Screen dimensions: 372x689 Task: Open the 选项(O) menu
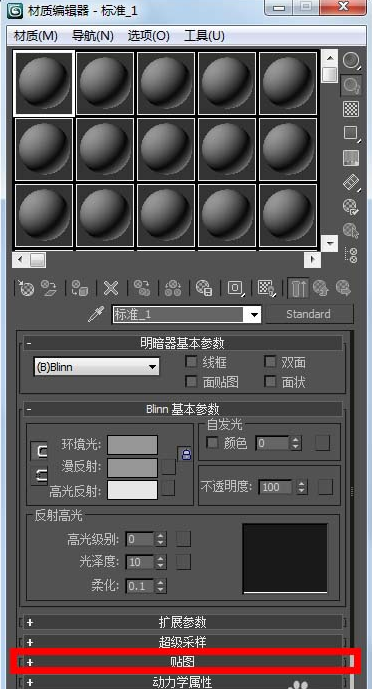(x=148, y=36)
